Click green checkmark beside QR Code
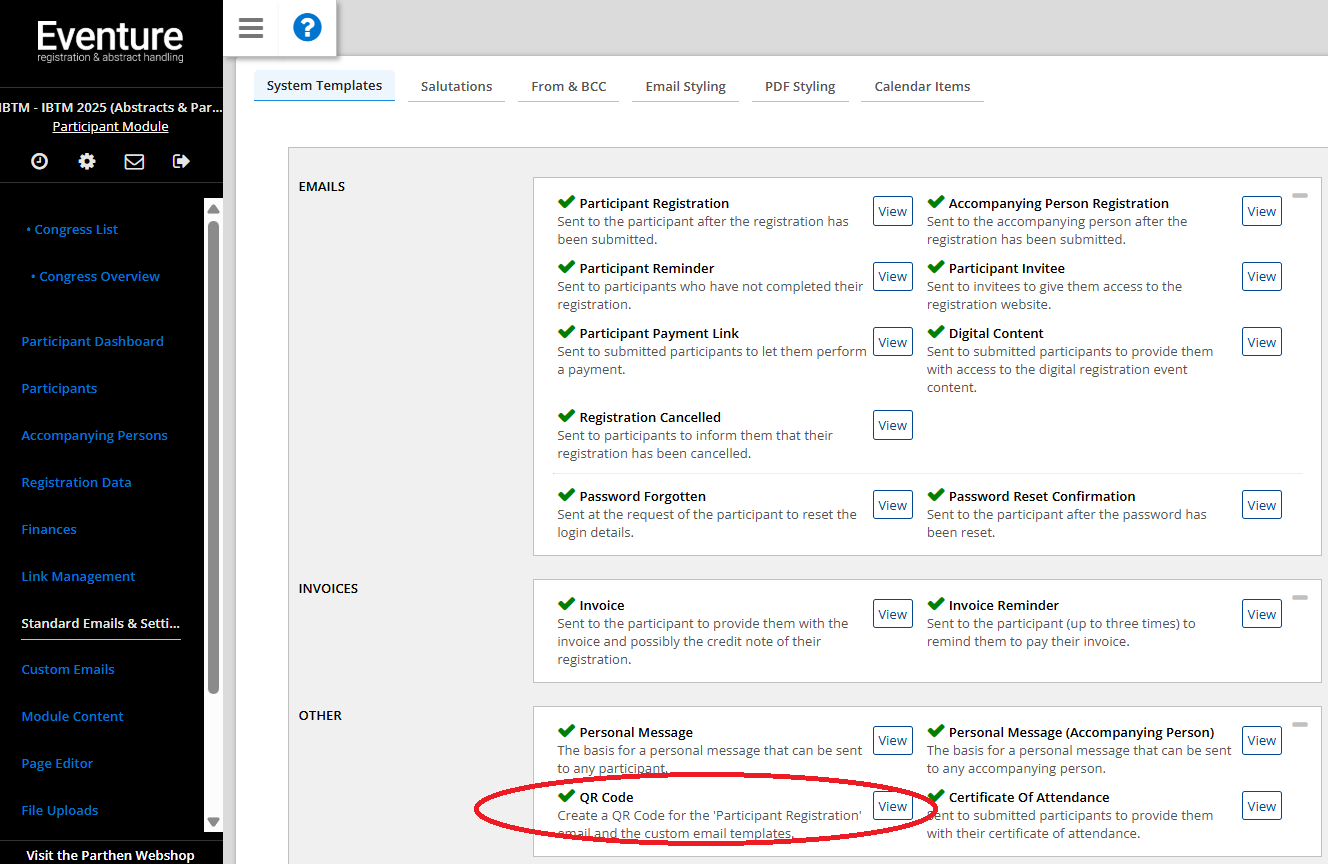This screenshot has height=864, width=1328. (x=566, y=797)
